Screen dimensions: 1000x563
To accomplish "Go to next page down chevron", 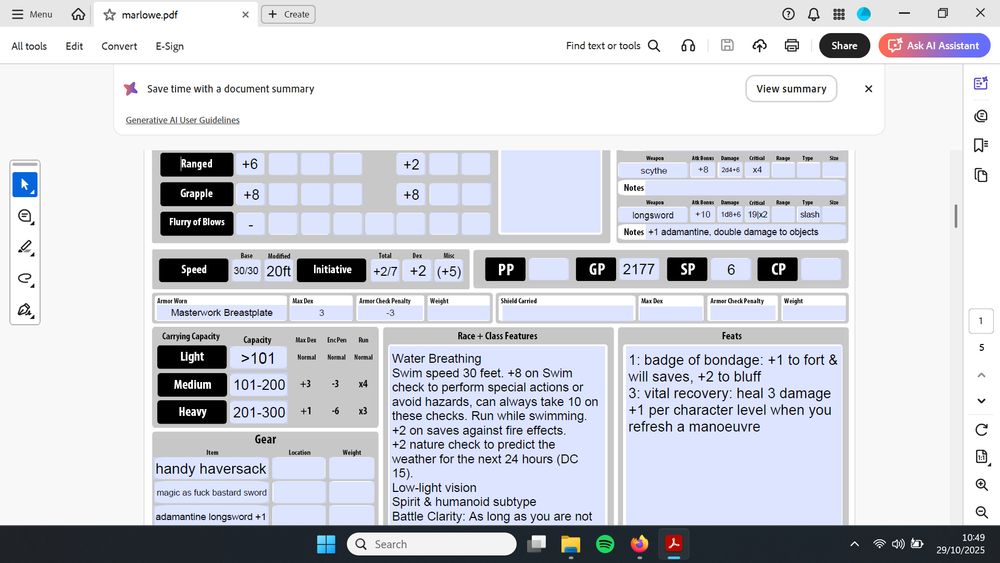I will click(x=982, y=401).
